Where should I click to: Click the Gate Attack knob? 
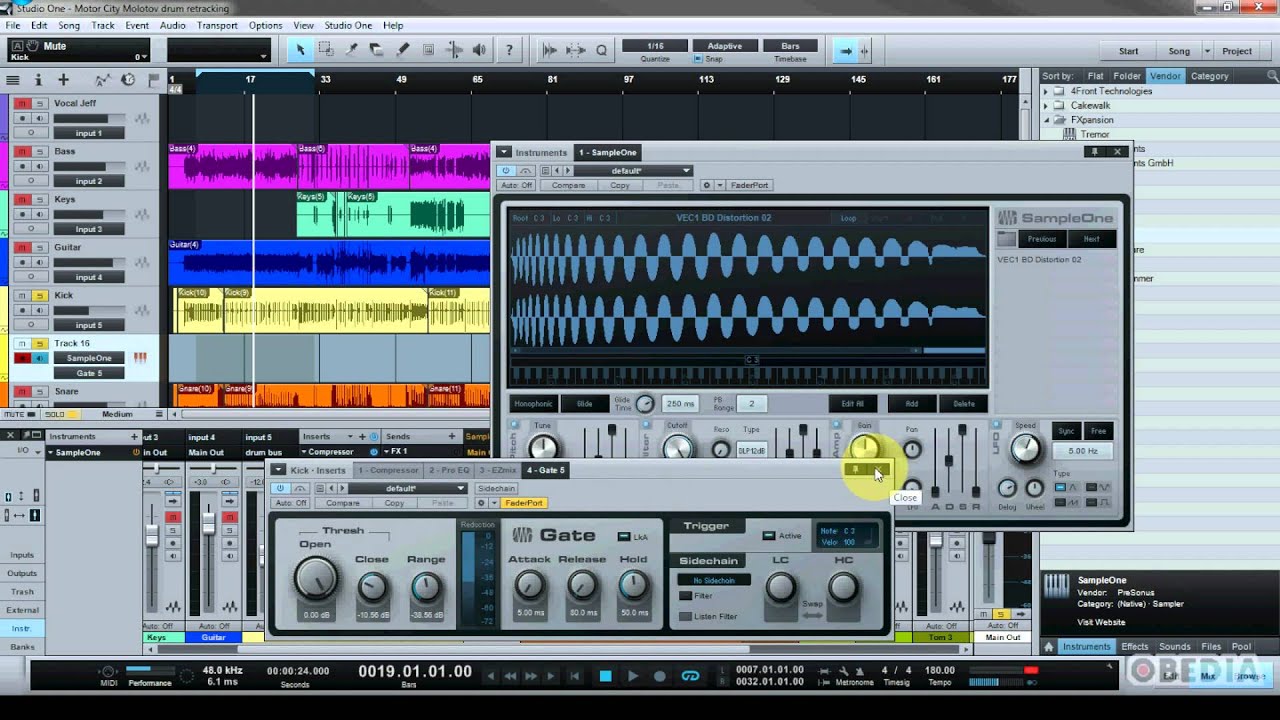[529, 585]
